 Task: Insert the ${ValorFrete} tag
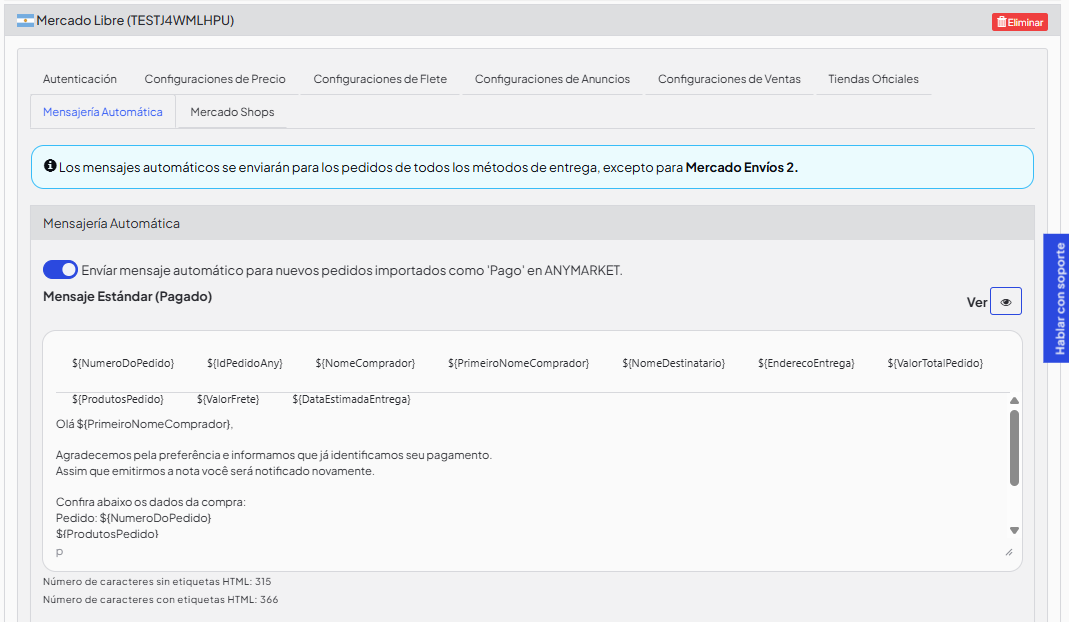pos(228,399)
